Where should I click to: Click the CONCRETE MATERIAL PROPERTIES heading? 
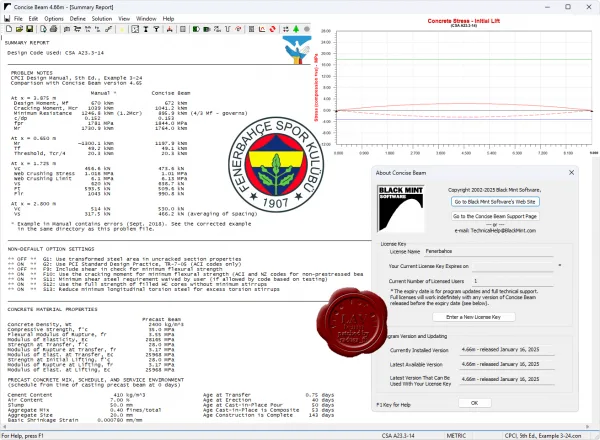click(x=52, y=309)
